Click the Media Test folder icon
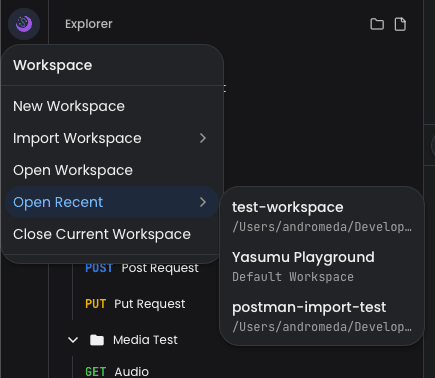The image size is (435, 378). (97, 340)
